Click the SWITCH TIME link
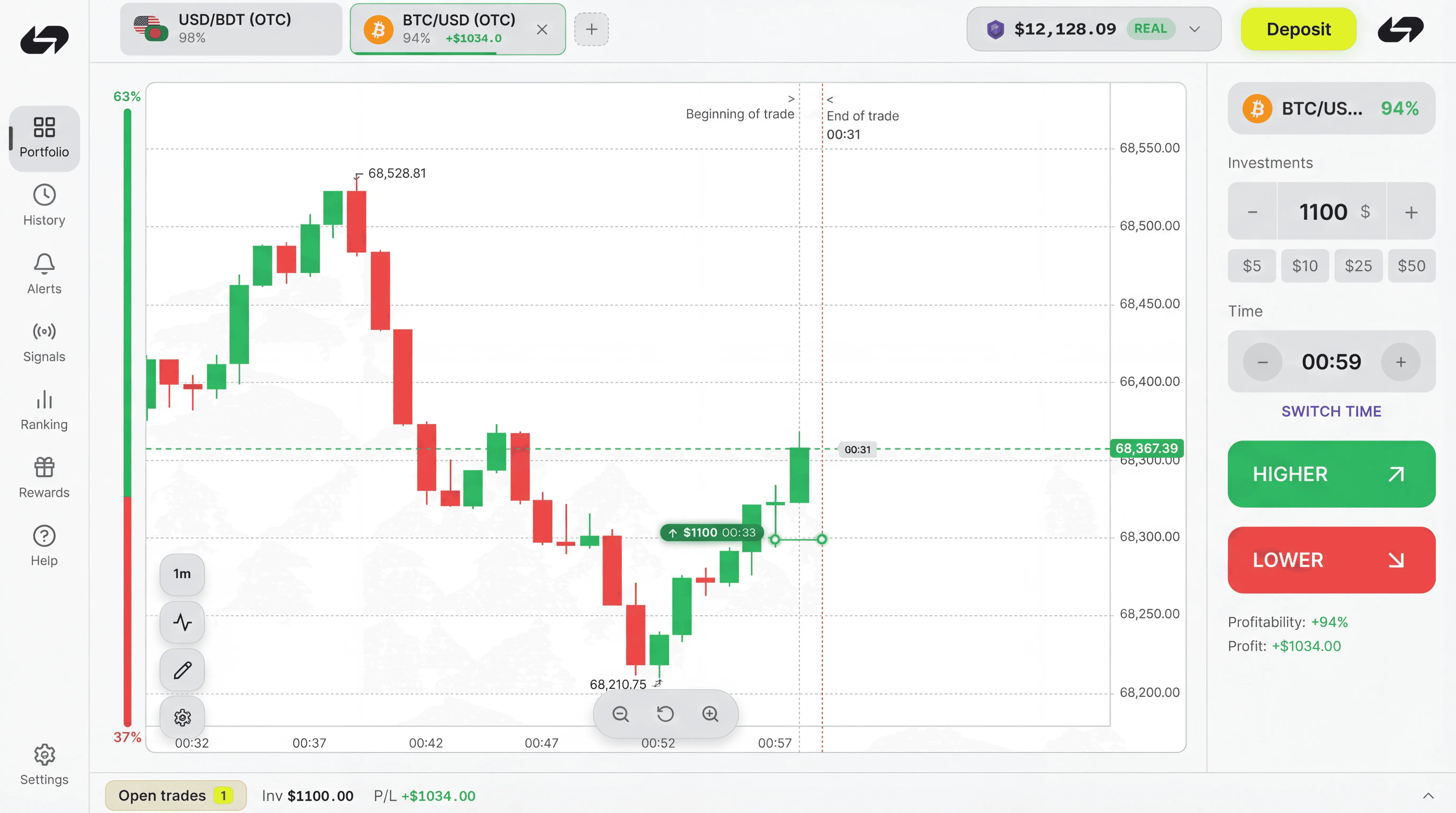 click(x=1331, y=411)
